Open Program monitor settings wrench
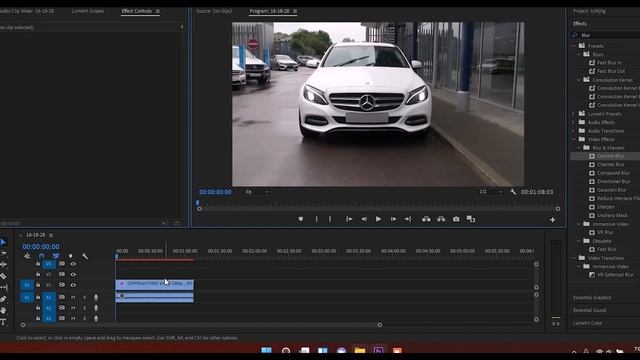 tap(513, 192)
